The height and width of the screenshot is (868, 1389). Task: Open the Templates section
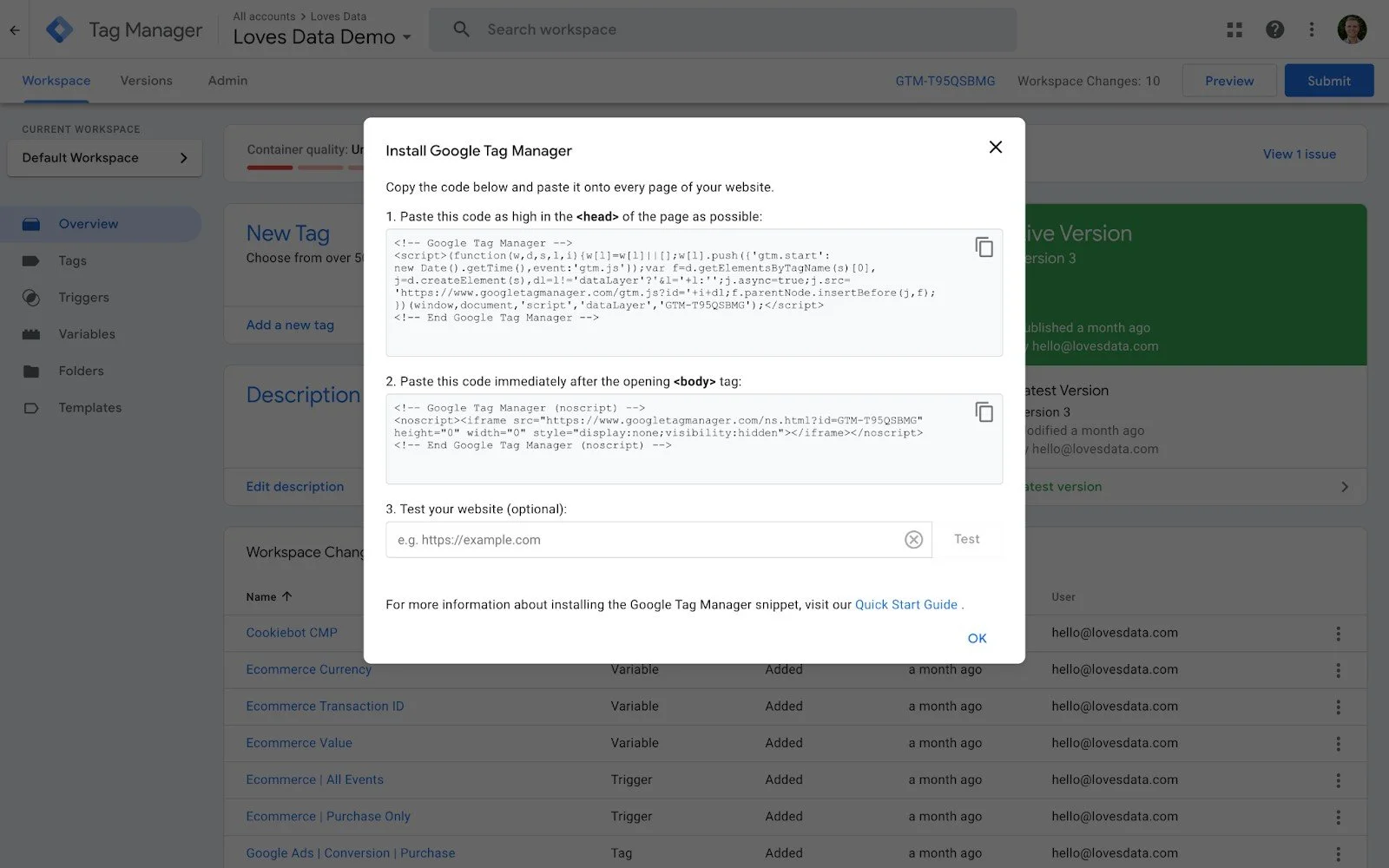(90, 407)
